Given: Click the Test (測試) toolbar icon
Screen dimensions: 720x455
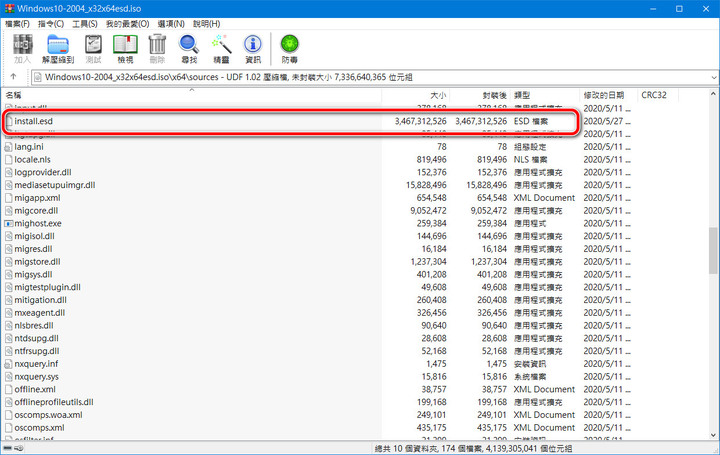Looking at the screenshot, I should point(93,49).
